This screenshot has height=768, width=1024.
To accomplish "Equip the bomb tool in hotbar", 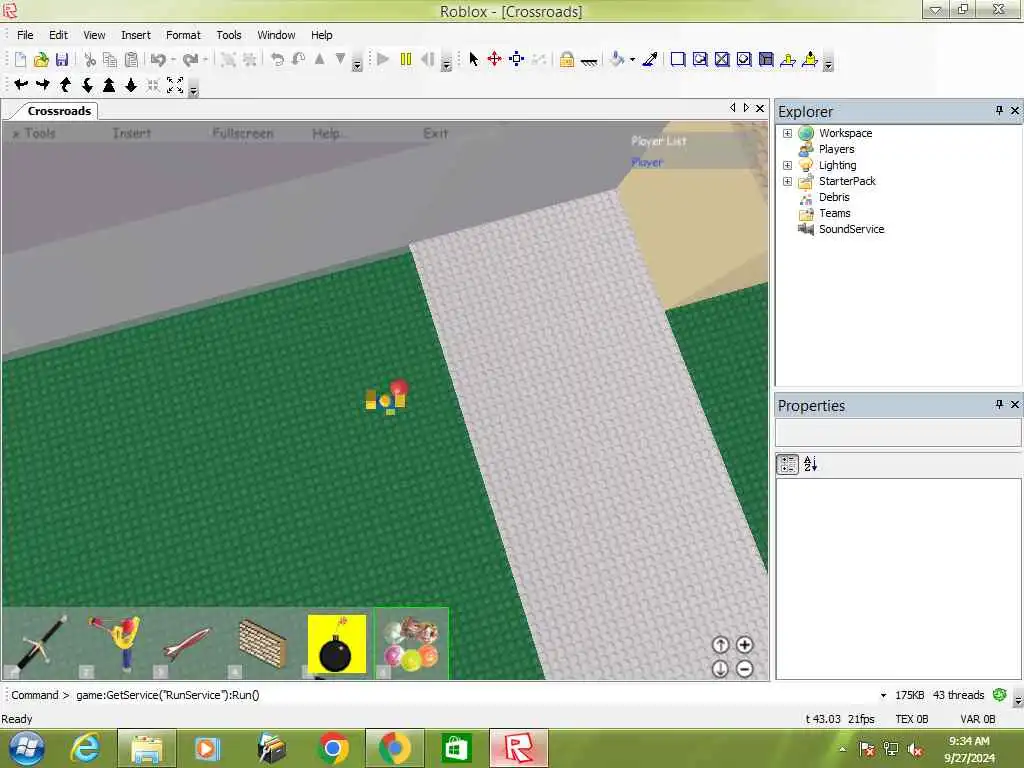I will (x=337, y=643).
